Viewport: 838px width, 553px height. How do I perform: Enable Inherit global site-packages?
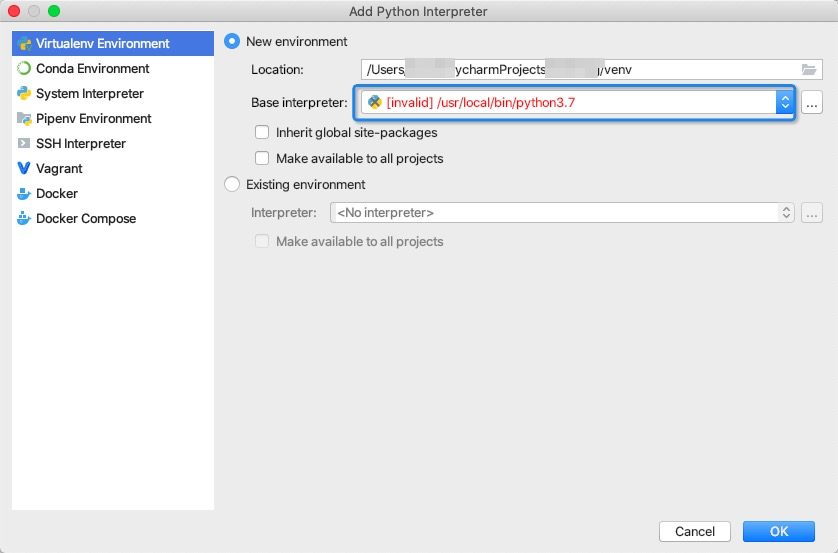pos(263,133)
